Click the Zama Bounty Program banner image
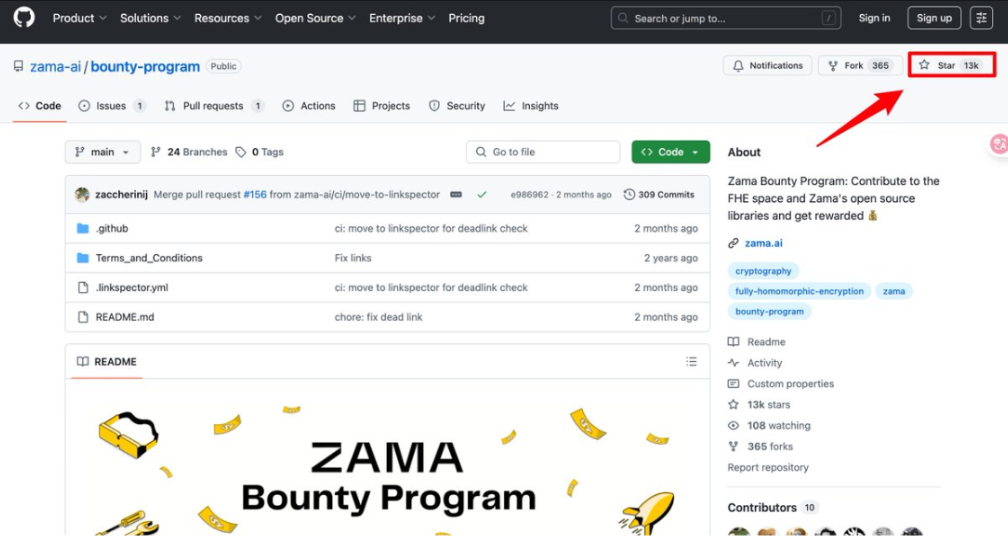1008x542 pixels. (x=387, y=465)
